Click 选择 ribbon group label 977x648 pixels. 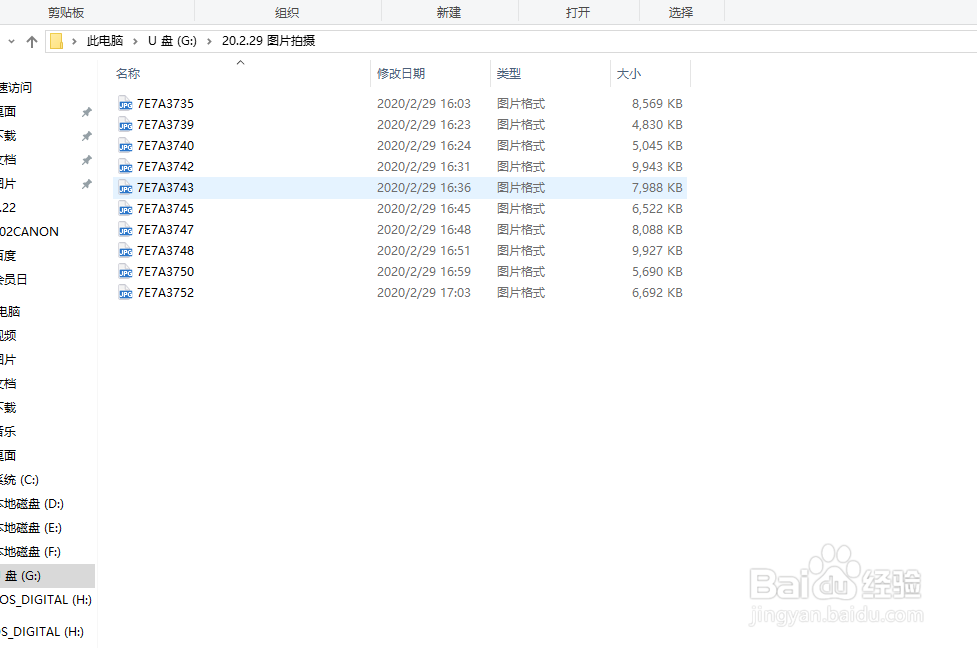coord(681,12)
